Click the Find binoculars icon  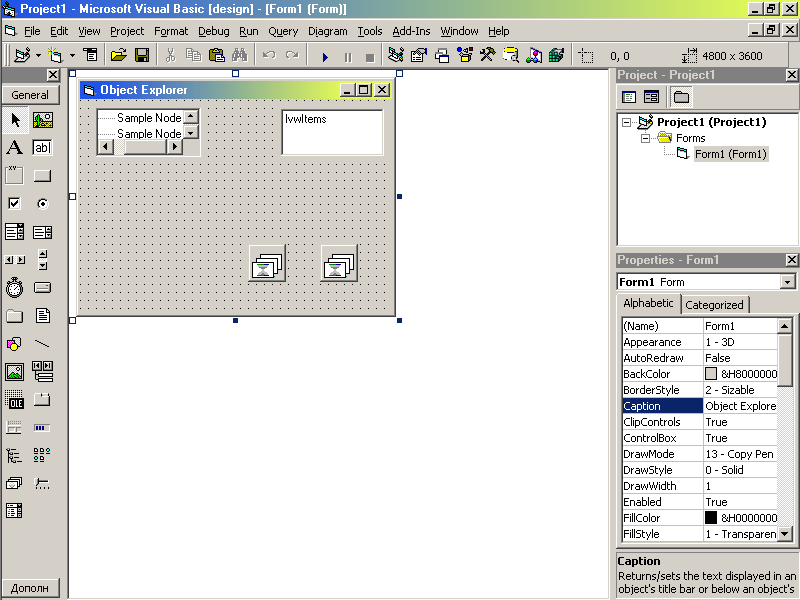[239, 55]
